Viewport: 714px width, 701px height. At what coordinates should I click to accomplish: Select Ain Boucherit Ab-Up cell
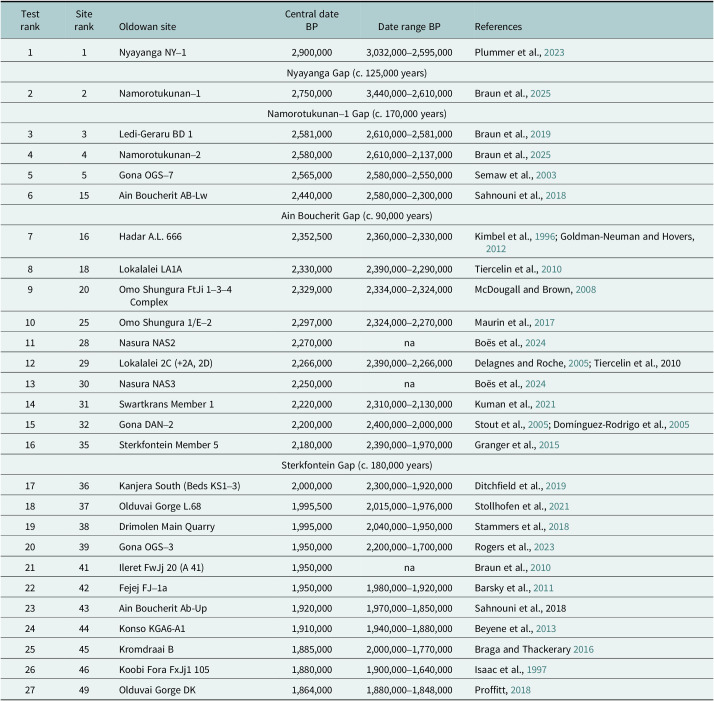[x=163, y=608]
